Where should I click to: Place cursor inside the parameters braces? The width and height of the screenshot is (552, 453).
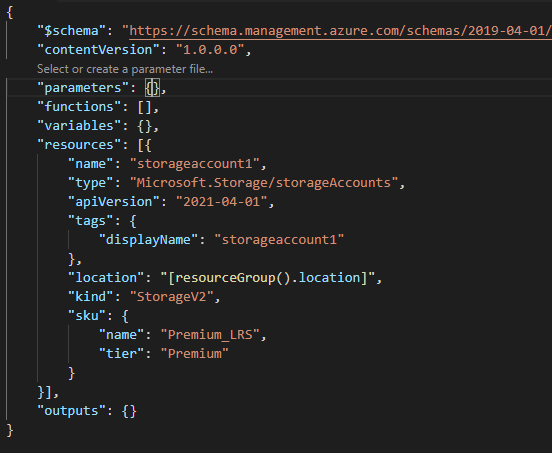(152, 88)
